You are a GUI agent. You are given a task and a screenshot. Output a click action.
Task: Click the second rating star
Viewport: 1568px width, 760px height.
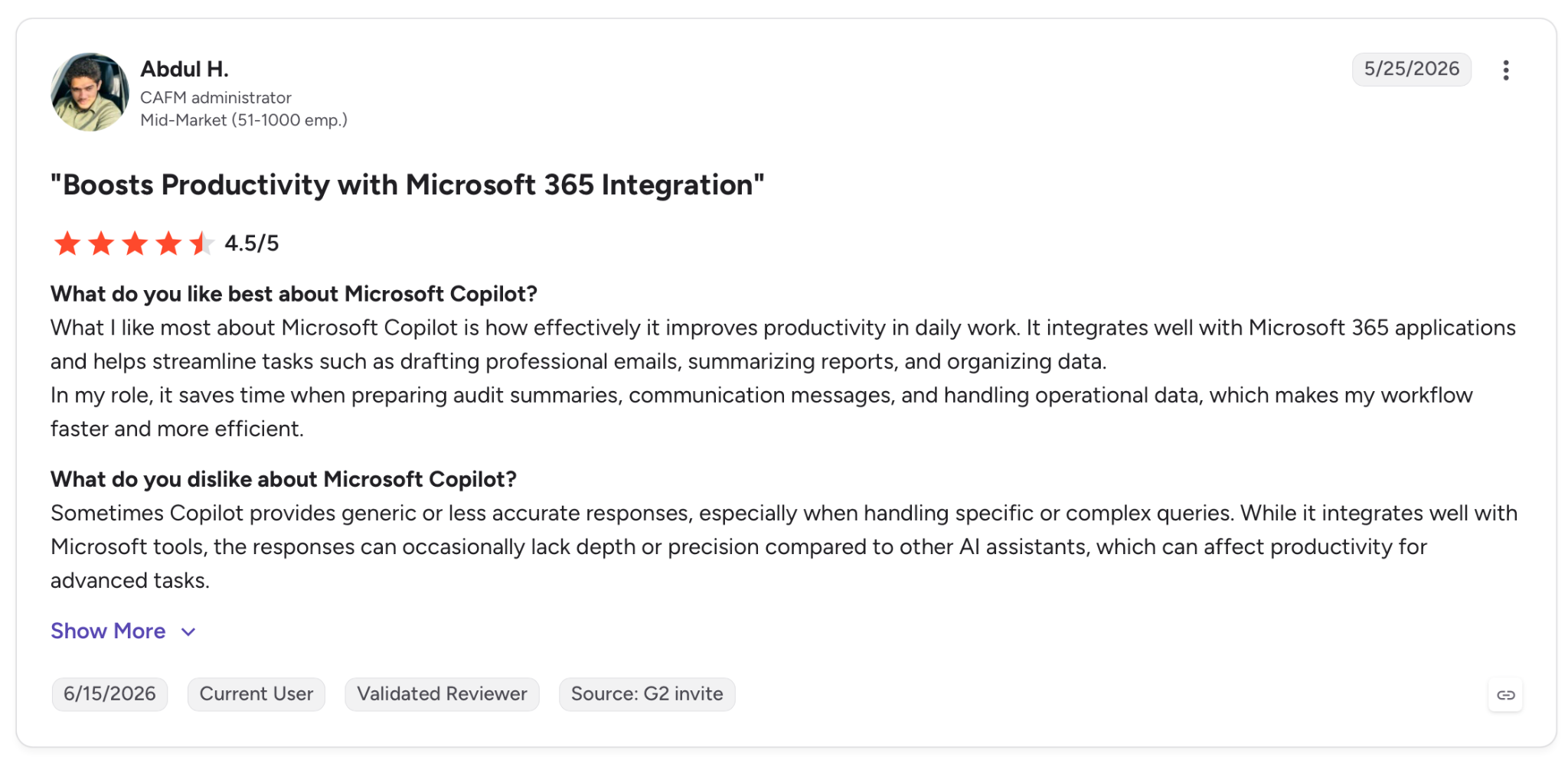pyautogui.click(x=101, y=243)
